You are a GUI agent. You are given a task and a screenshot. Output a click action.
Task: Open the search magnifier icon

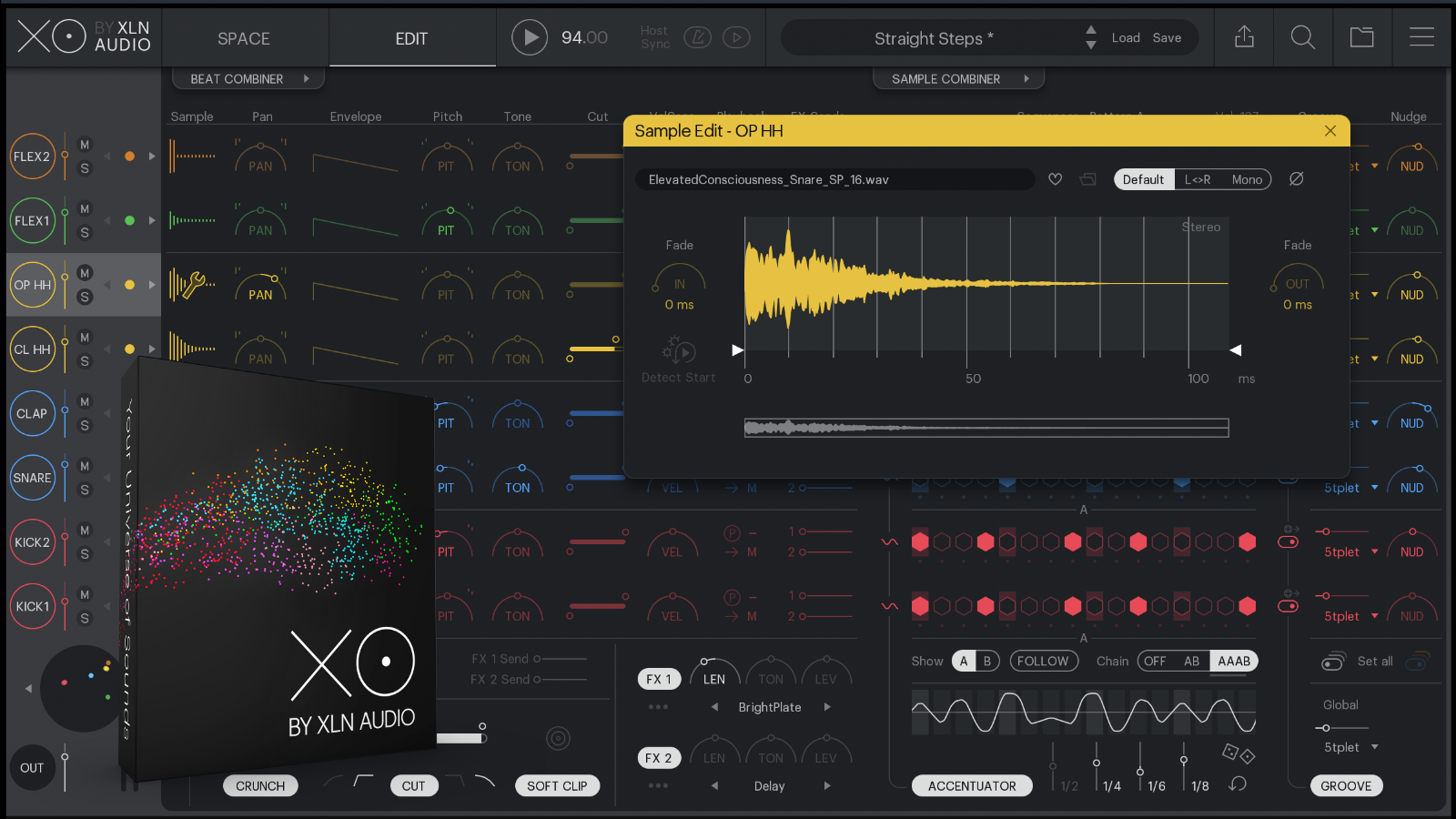click(1302, 37)
